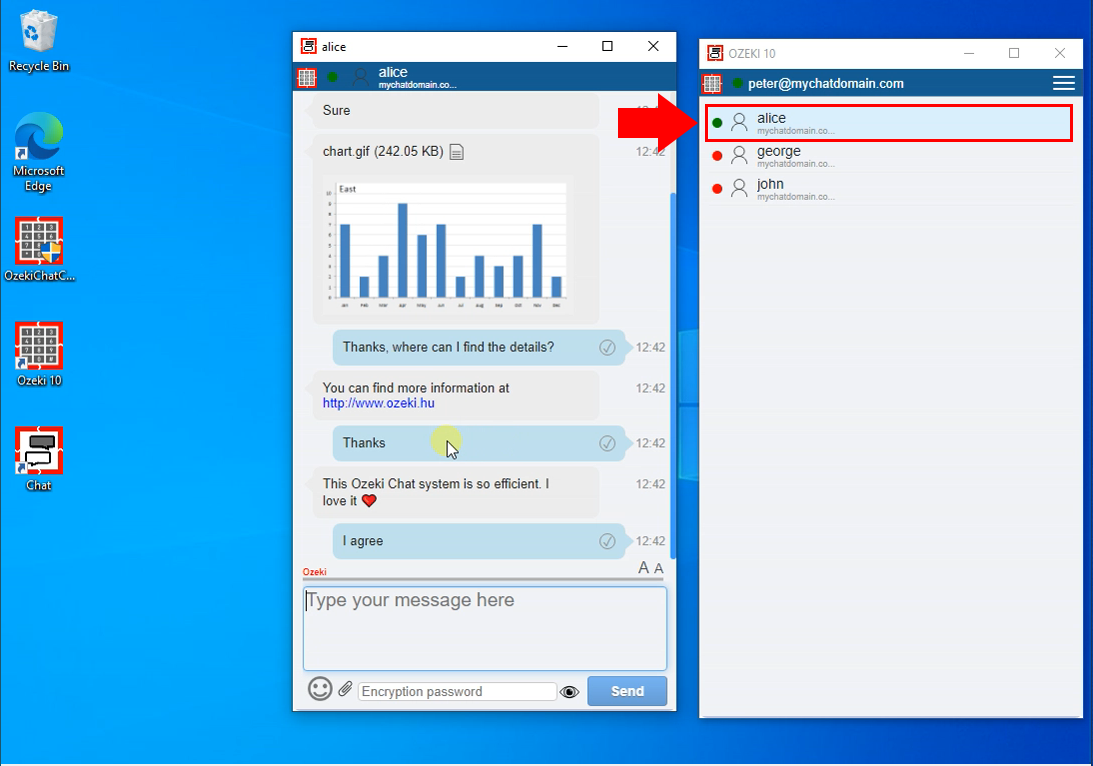The width and height of the screenshot is (1093, 766).
Task: Click the paperclip attach file icon
Action: (x=346, y=689)
